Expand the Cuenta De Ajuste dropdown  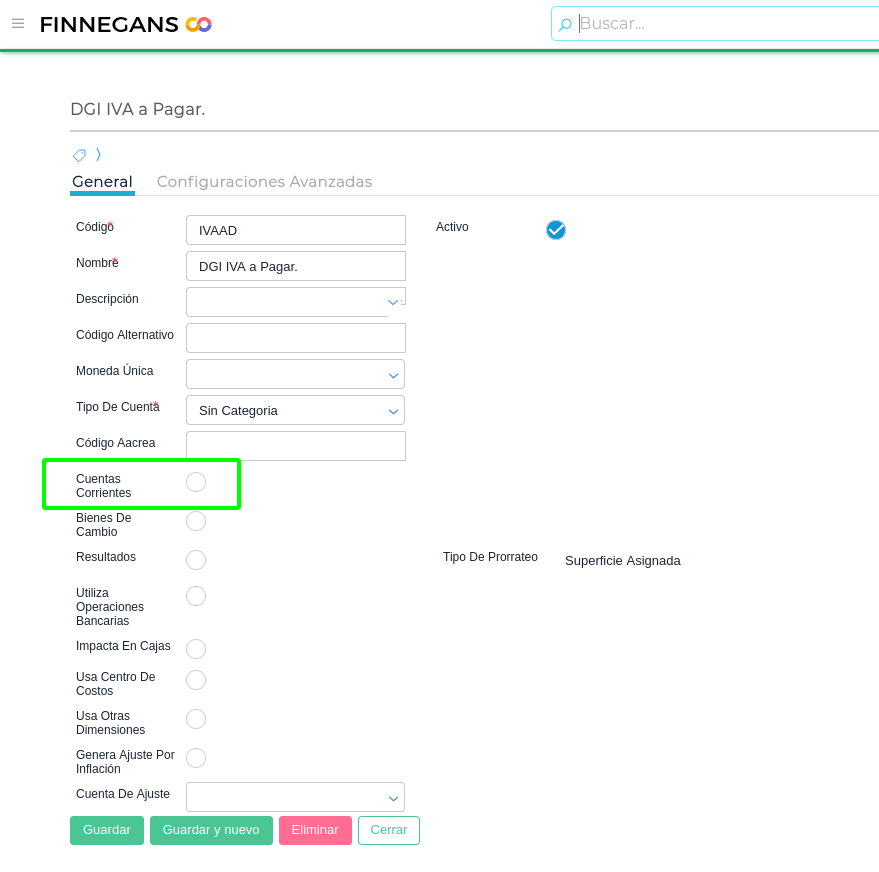[x=393, y=798]
